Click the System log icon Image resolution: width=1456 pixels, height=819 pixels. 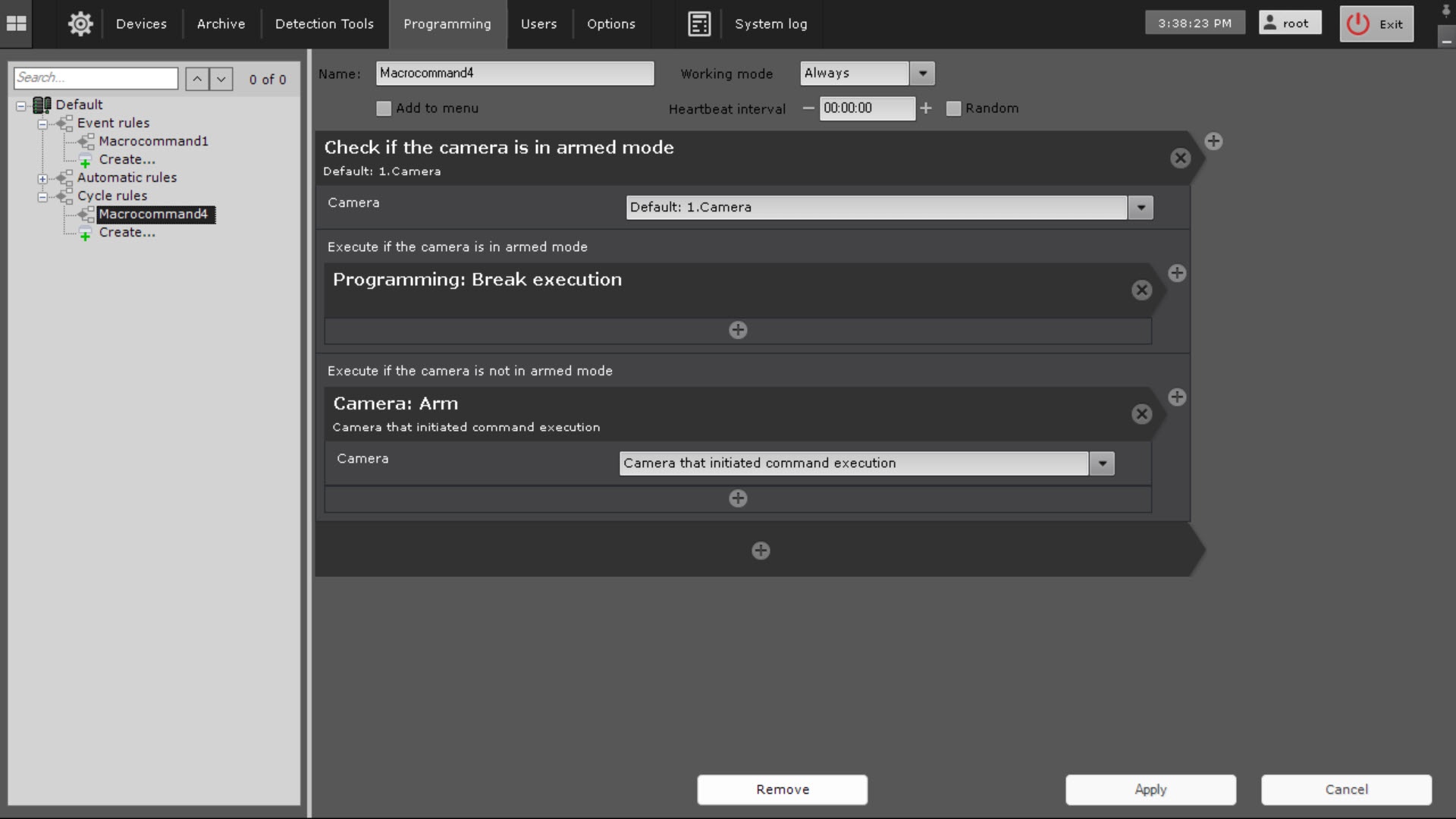[699, 24]
